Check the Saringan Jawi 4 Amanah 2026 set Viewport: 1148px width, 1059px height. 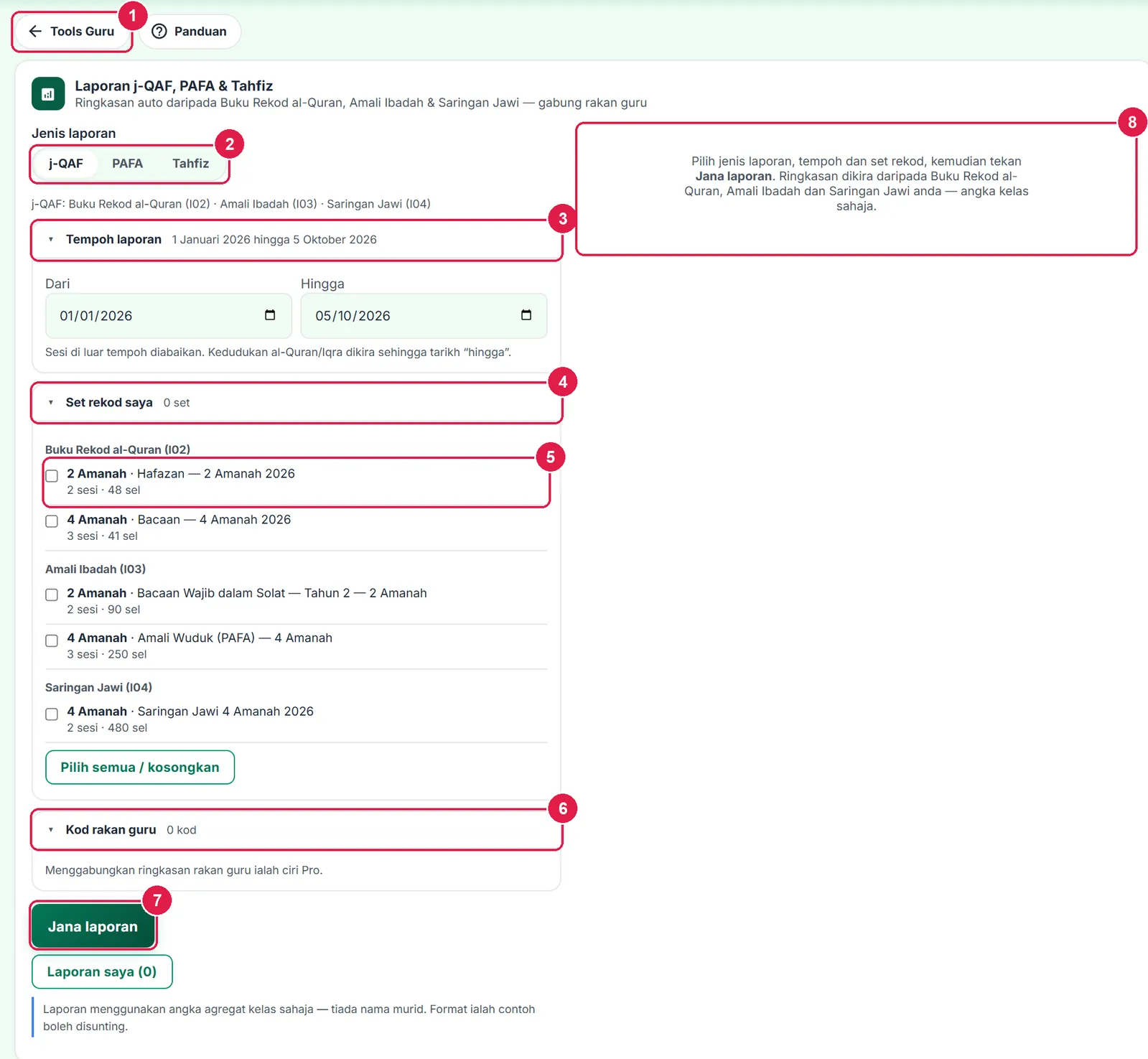[52, 714]
